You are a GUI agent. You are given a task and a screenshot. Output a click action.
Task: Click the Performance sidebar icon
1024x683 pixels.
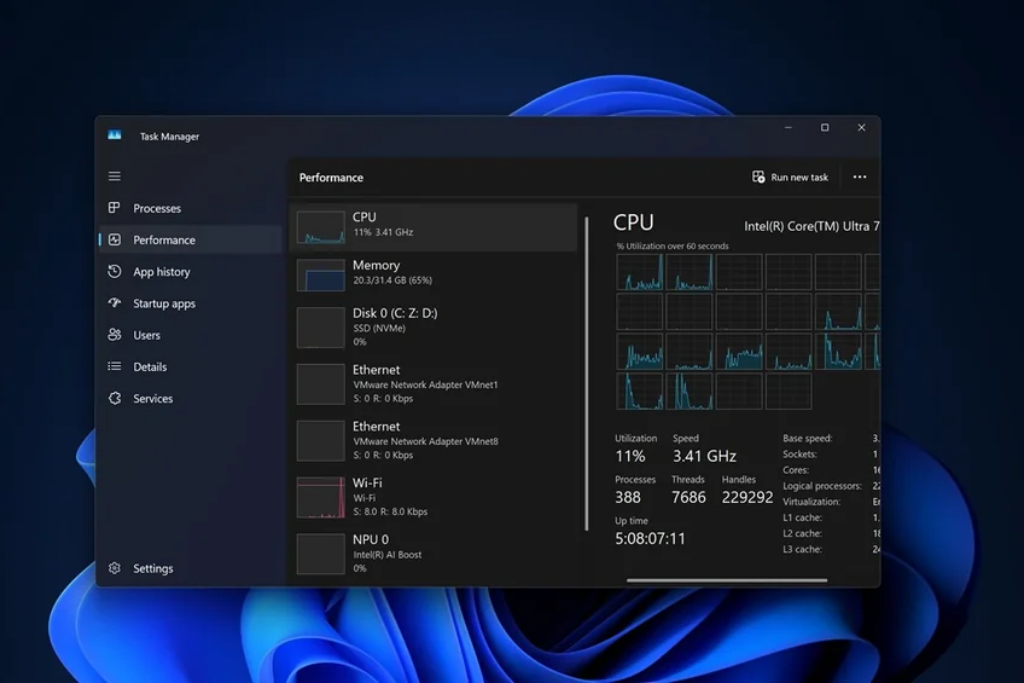pos(114,240)
